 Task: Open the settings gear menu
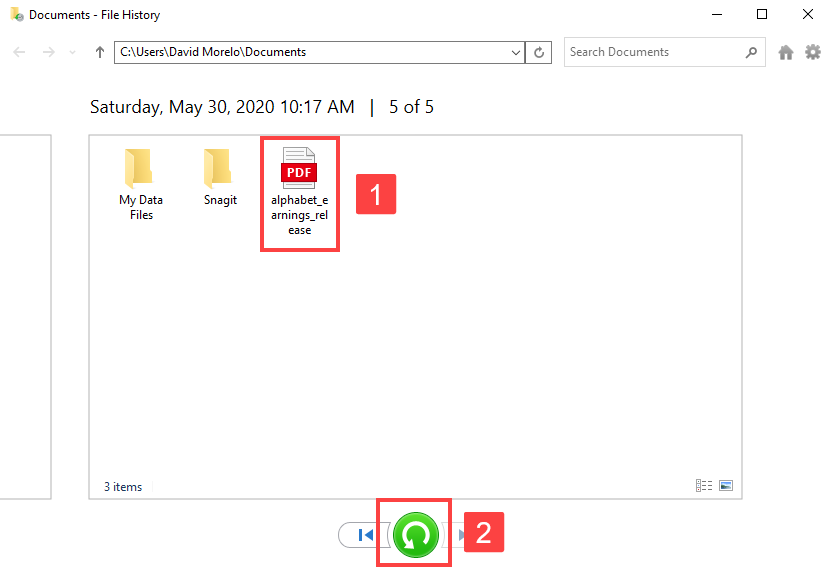[x=812, y=52]
